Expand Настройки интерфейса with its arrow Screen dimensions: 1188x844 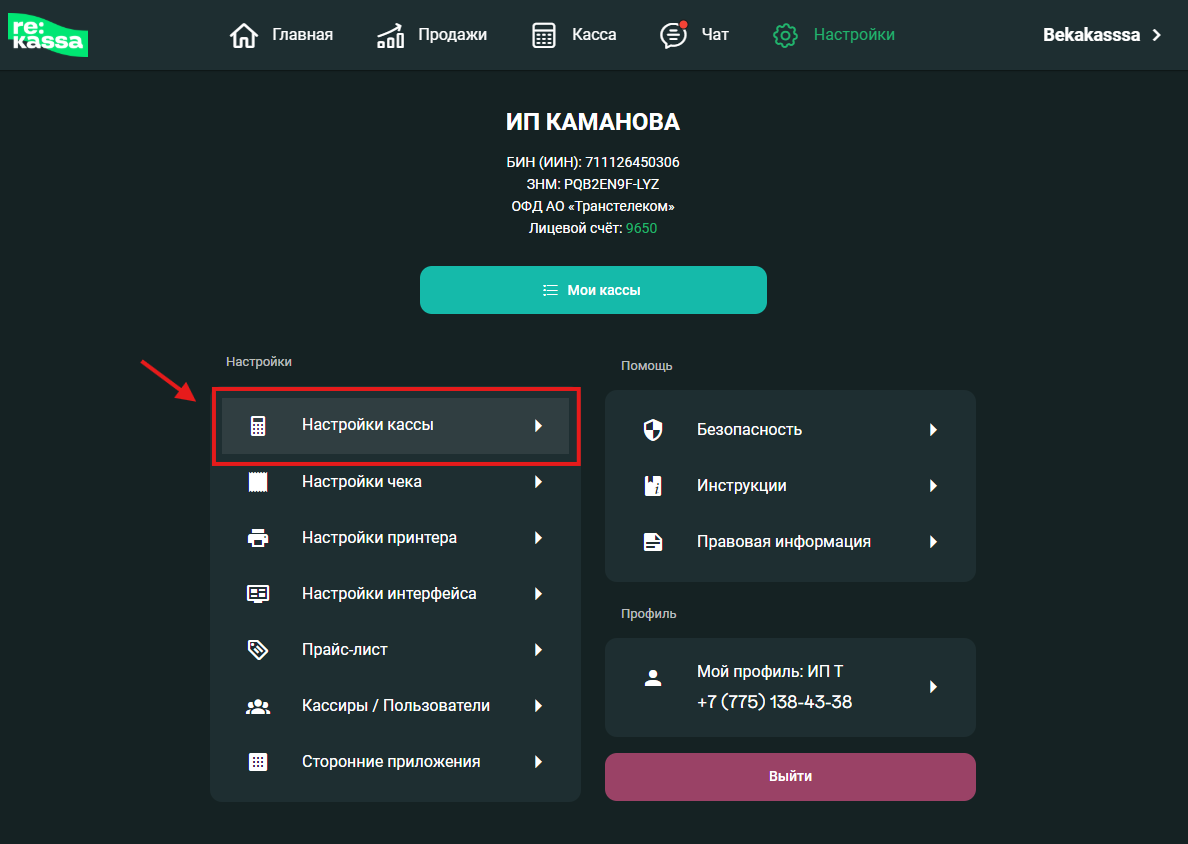click(x=538, y=594)
